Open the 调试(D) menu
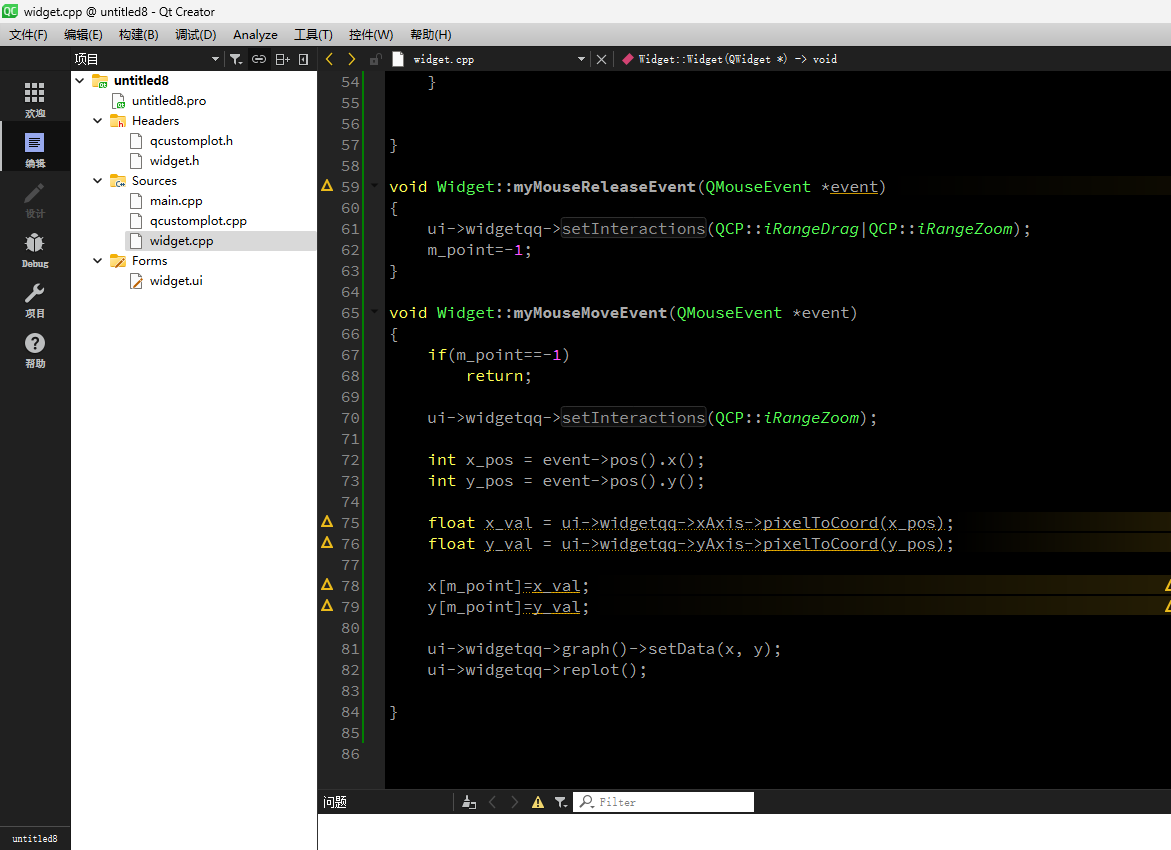 click(195, 34)
